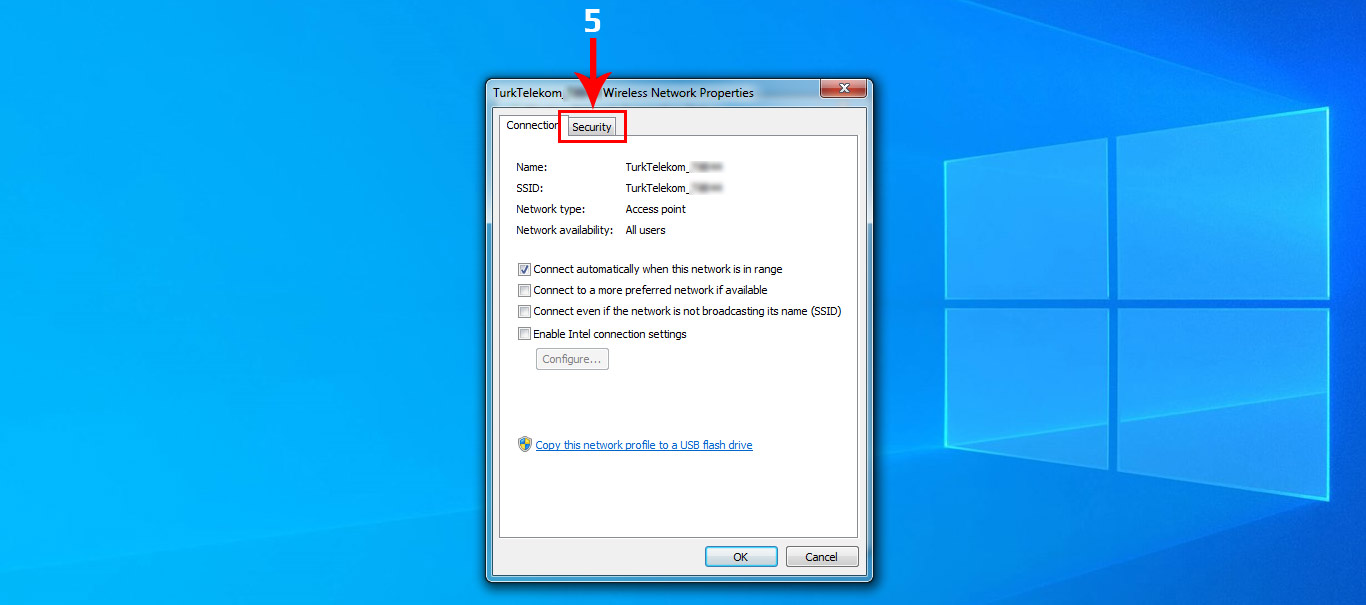Cancel the Wireless Network Properties dialog
This screenshot has width=1366, height=605.
point(822,557)
